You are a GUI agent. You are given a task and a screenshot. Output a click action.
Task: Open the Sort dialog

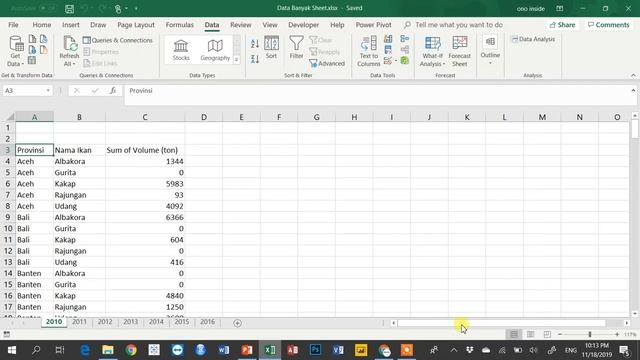[271, 48]
